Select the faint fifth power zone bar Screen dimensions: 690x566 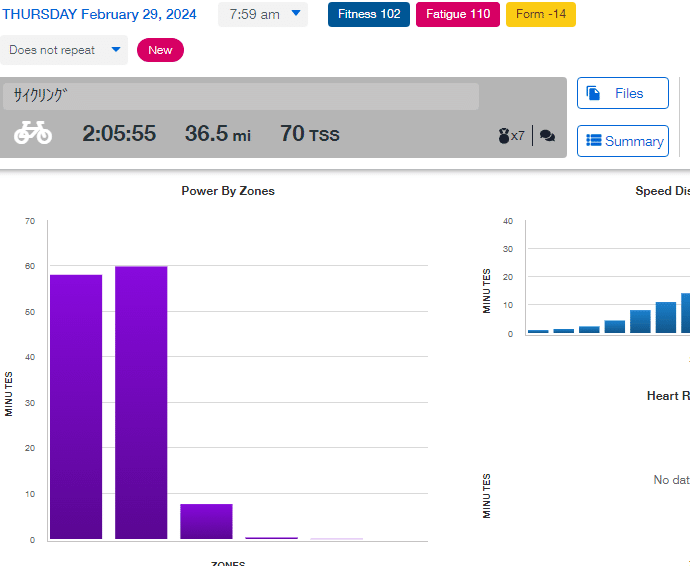click(337, 538)
